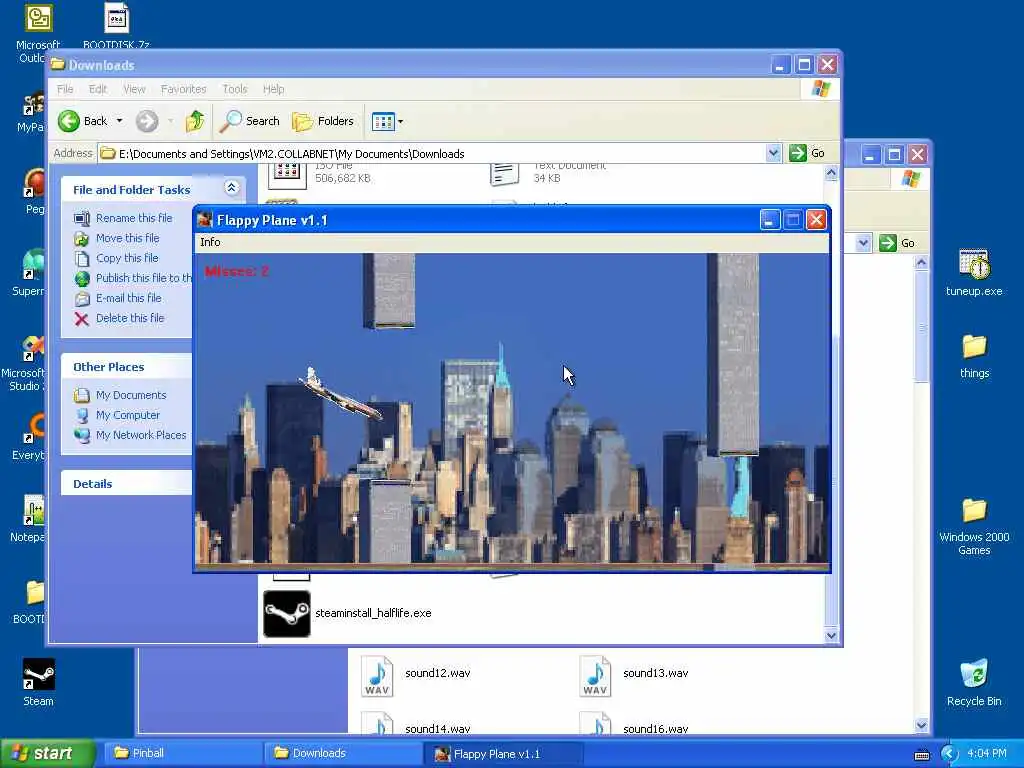The height and width of the screenshot is (768, 1024).
Task: Click the Rename this file icon
Action: pos(82,219)
